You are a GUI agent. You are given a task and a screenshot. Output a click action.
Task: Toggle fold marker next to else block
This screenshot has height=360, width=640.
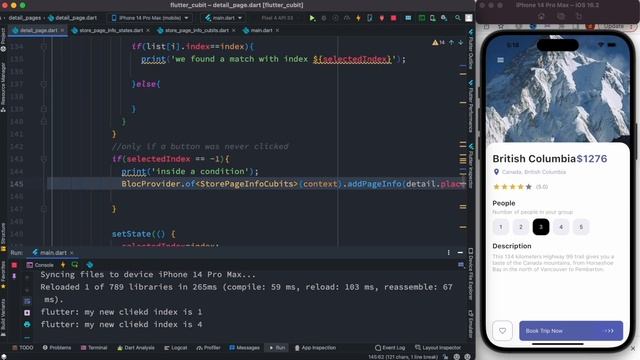[44, 84]
